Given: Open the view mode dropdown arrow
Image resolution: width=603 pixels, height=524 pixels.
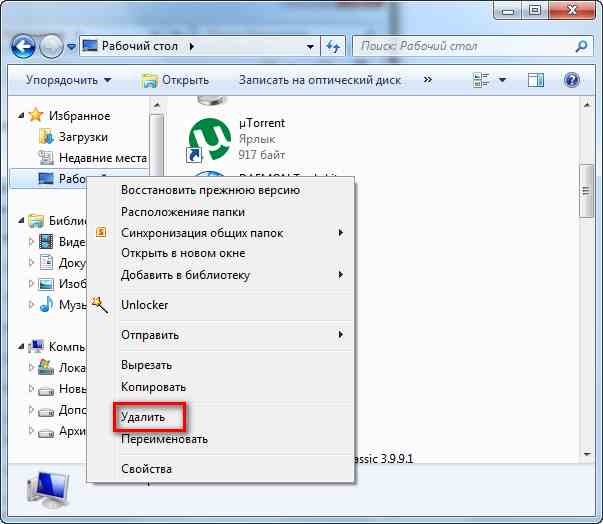Looking at the screenshot, I should coord(502,80).
